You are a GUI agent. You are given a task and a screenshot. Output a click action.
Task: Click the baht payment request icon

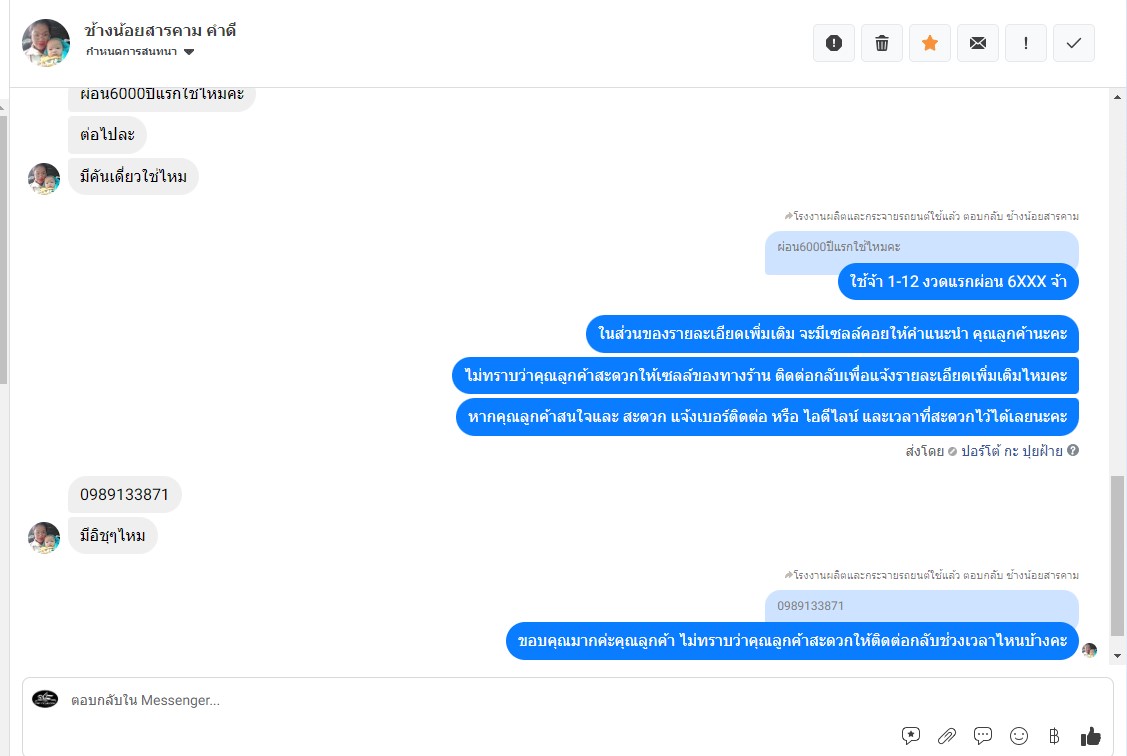click(1054, 736)
